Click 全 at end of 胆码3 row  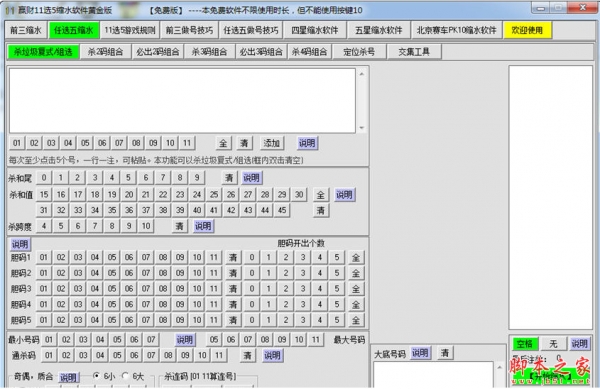tap(356, 289)
